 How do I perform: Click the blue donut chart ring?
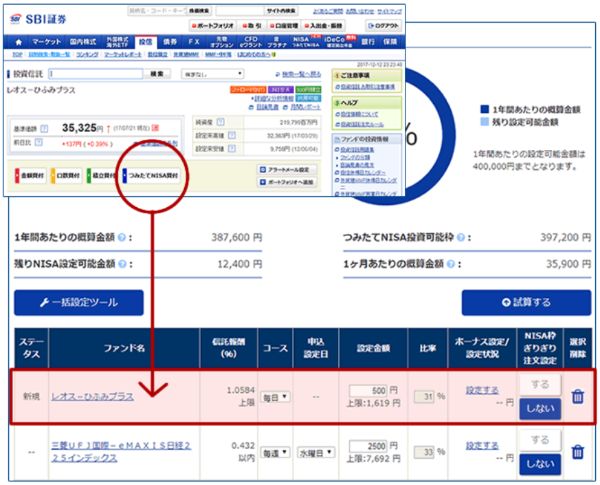tap(448, 136)
